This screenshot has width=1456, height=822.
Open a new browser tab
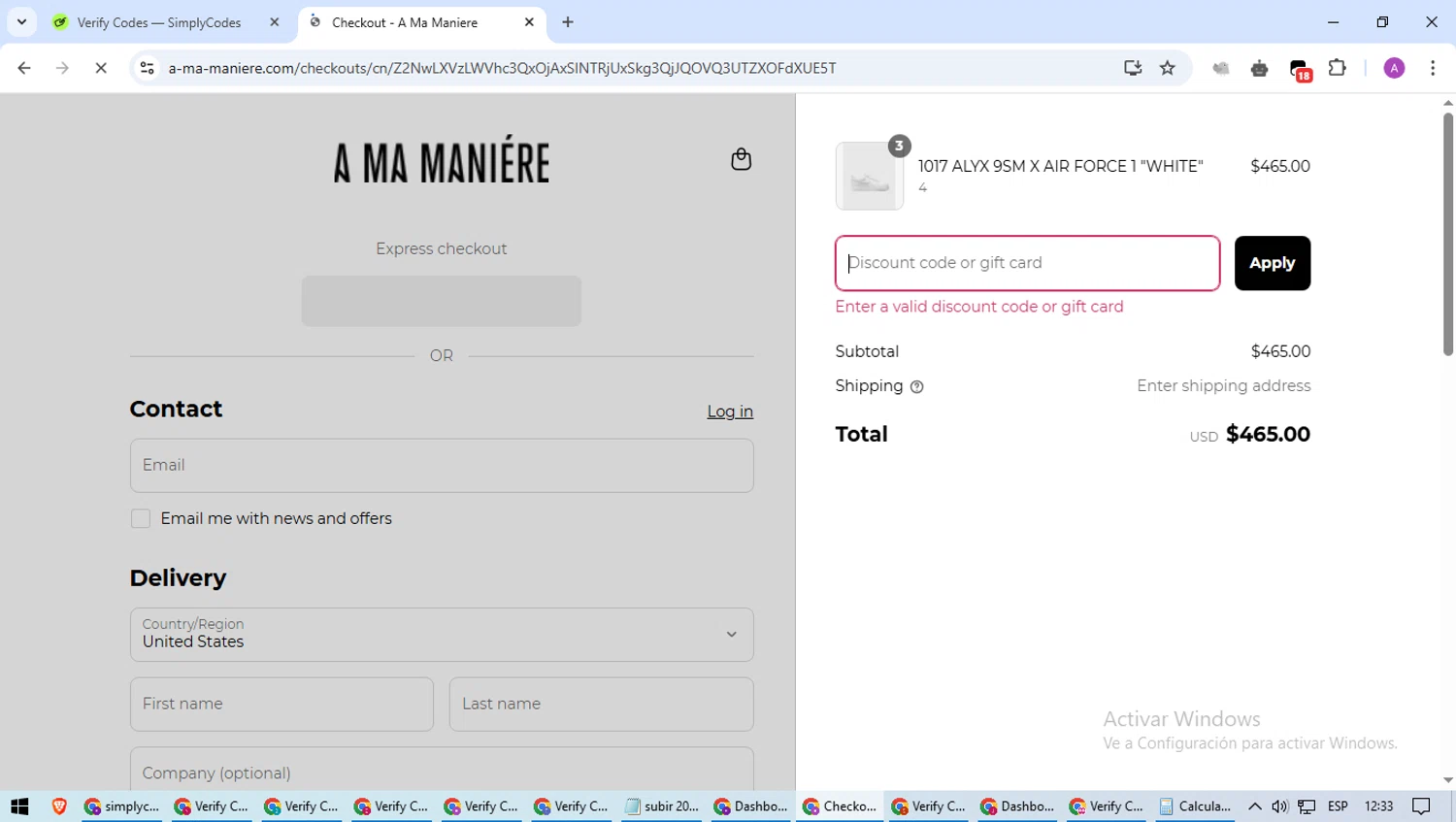pos(568,21)
